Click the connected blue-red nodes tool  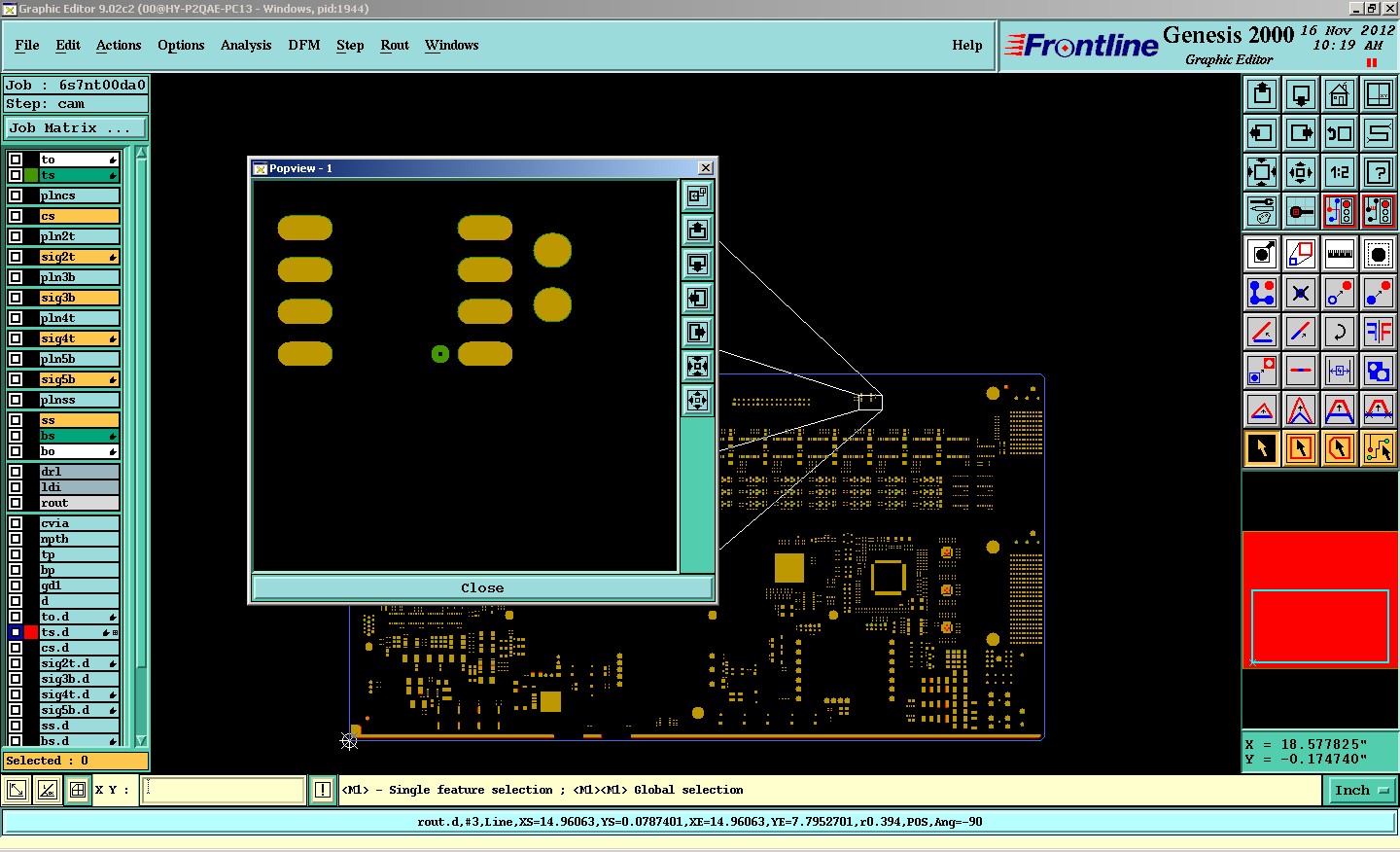(x=1262, y=293)
